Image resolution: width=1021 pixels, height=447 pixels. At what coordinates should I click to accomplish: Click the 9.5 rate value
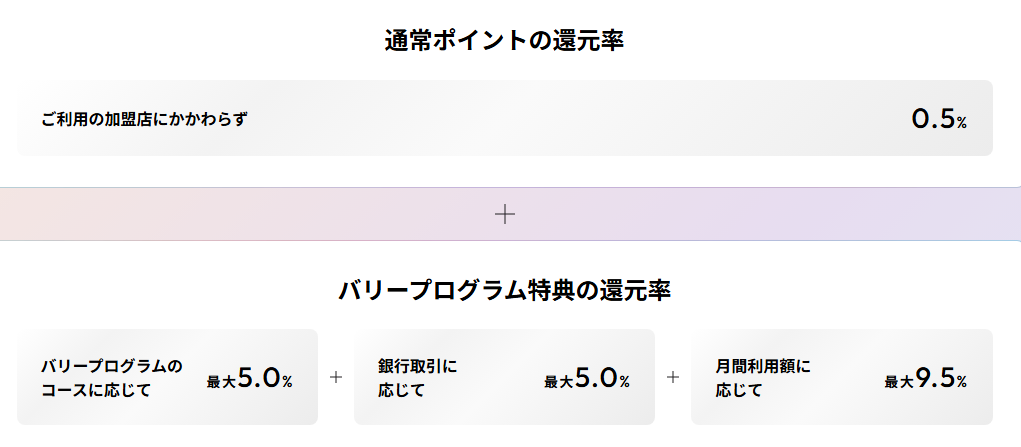934,379
